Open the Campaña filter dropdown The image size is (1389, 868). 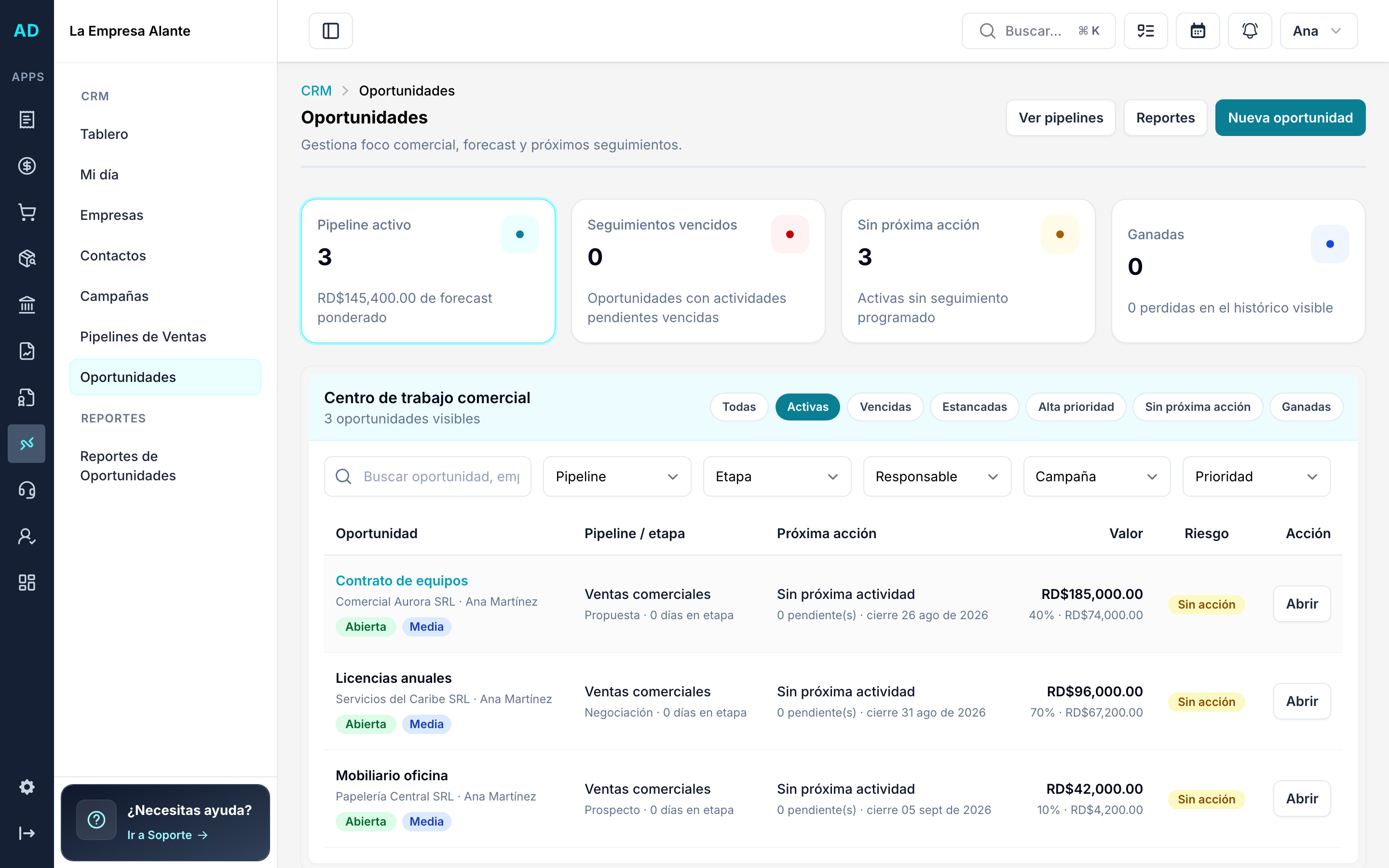click(x=1097, y=476)
